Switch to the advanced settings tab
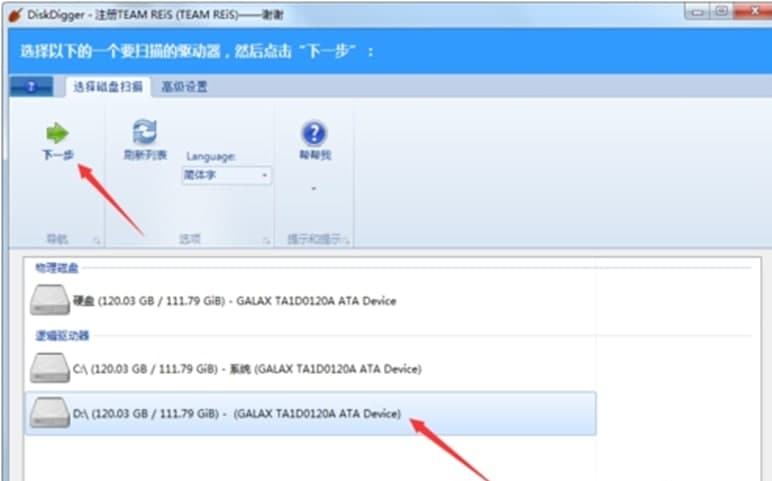772x481 pixels. coord(185,87)
